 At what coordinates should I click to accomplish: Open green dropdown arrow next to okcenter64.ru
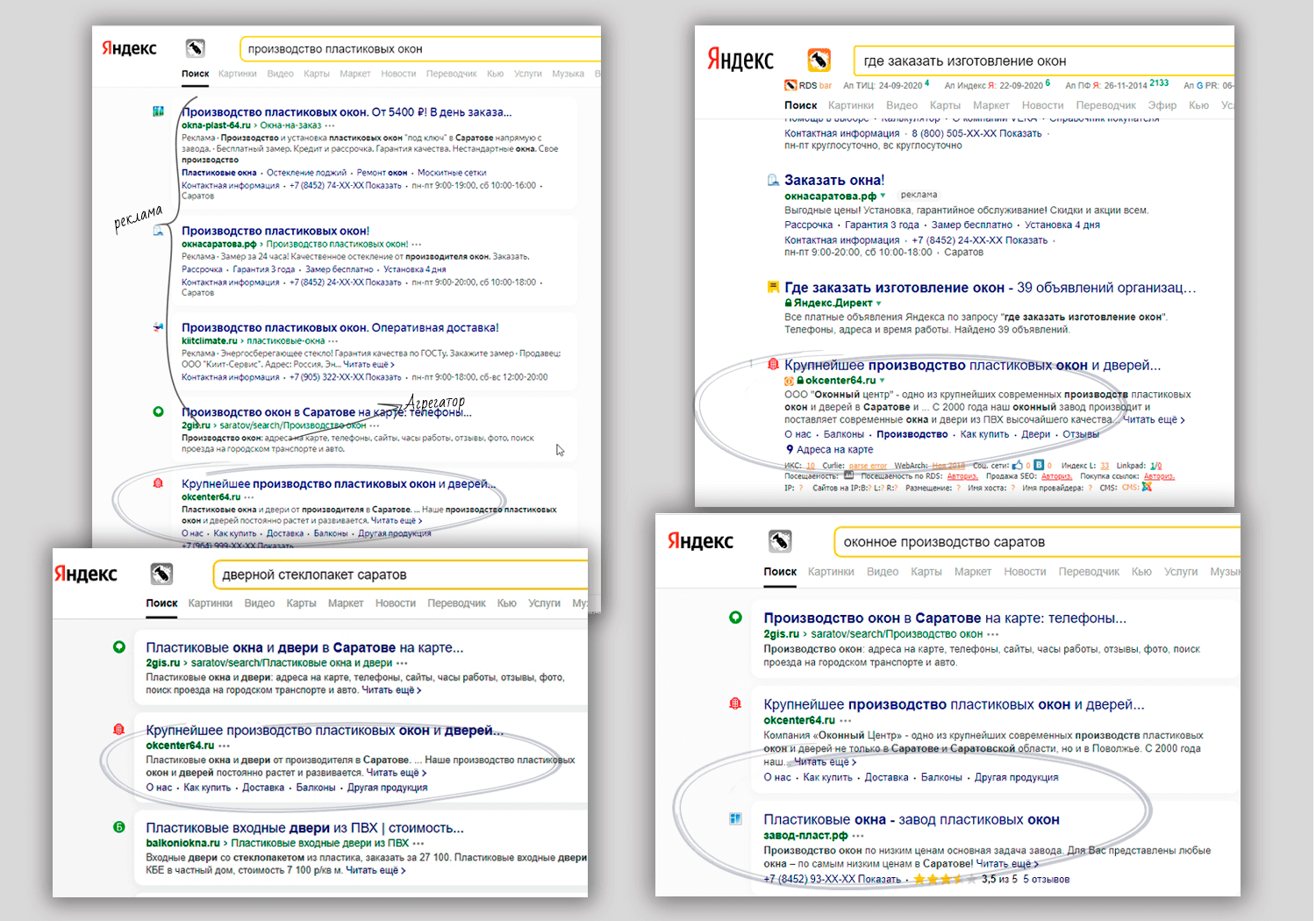pyautogui.click(x=882, y=381)
